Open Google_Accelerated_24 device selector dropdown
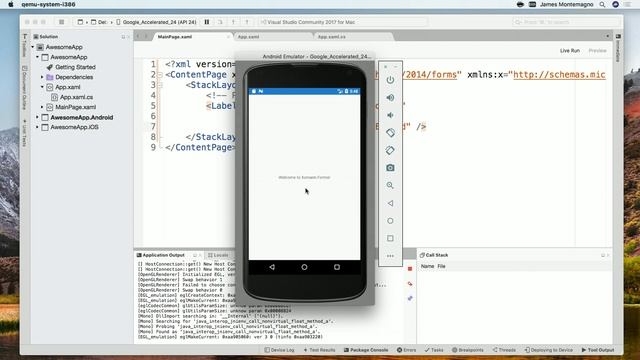Viewport: 640px width, 360px height. (x=156, y=22)
